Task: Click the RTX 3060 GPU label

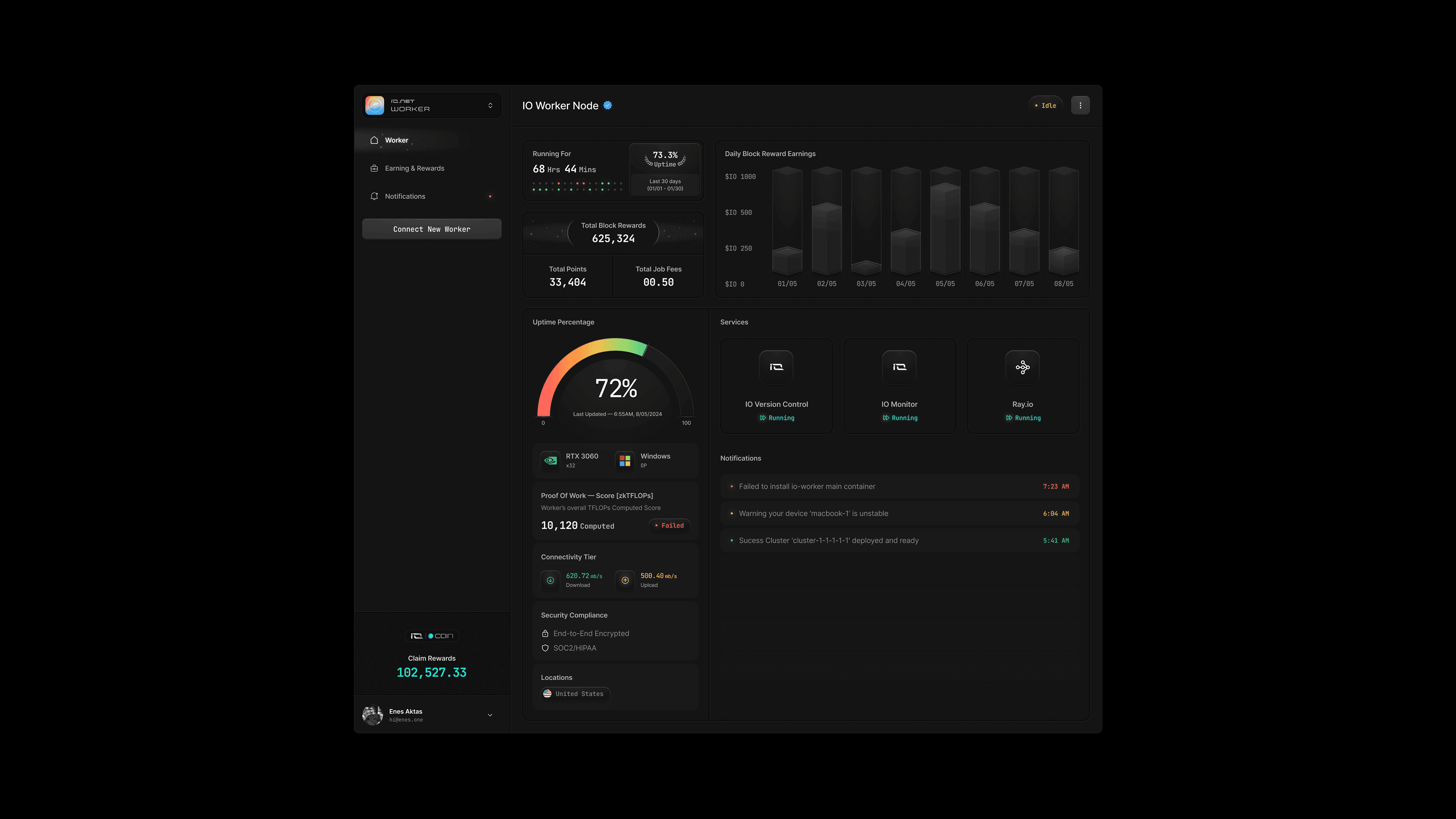Action: [x=582, y=456]
